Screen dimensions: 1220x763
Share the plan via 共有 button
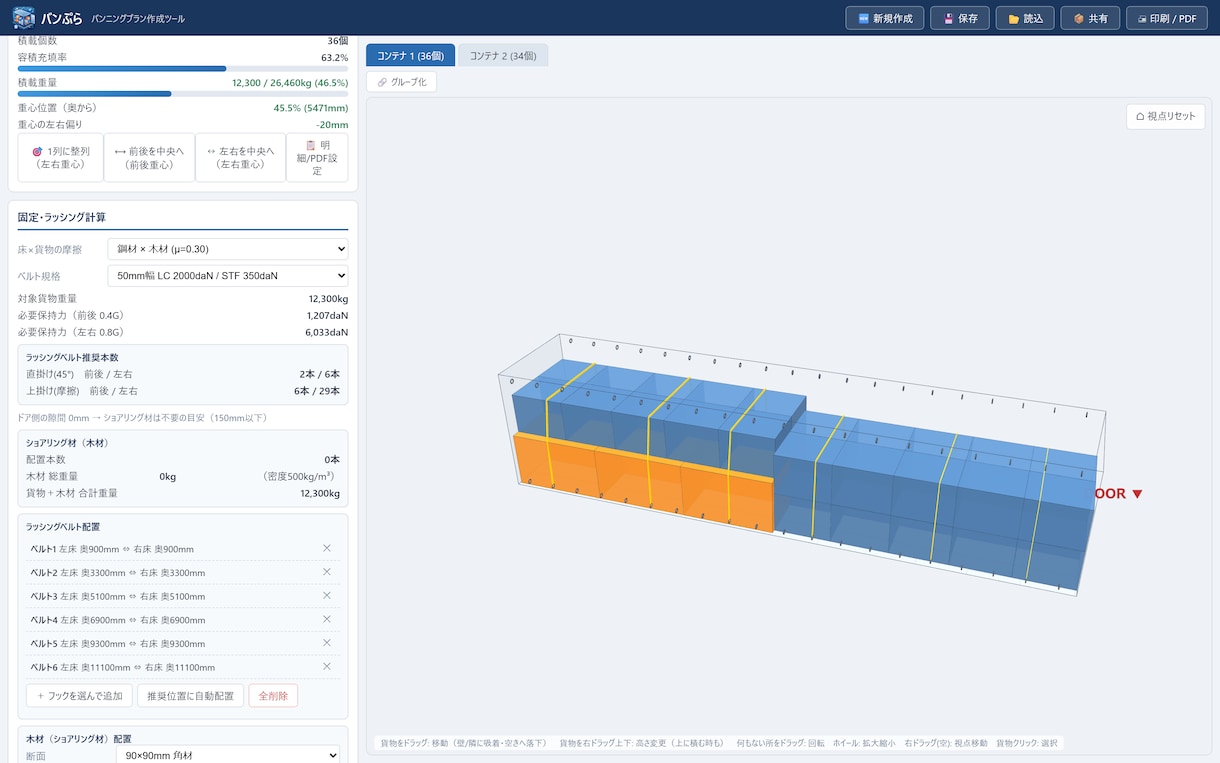point(1090,18)
